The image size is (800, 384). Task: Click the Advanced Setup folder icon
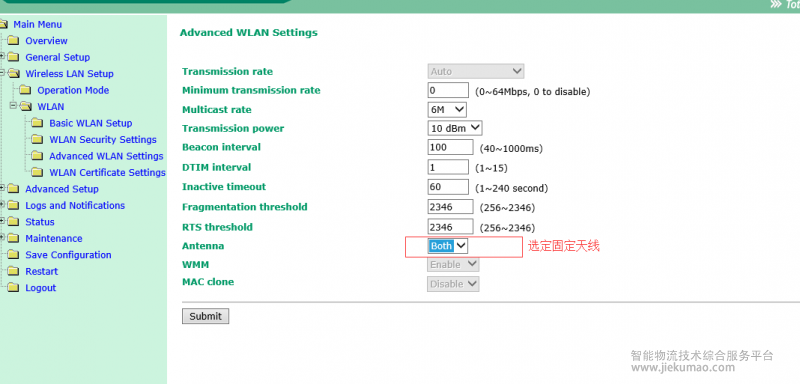pyautogui.click(x=13, y=189)
